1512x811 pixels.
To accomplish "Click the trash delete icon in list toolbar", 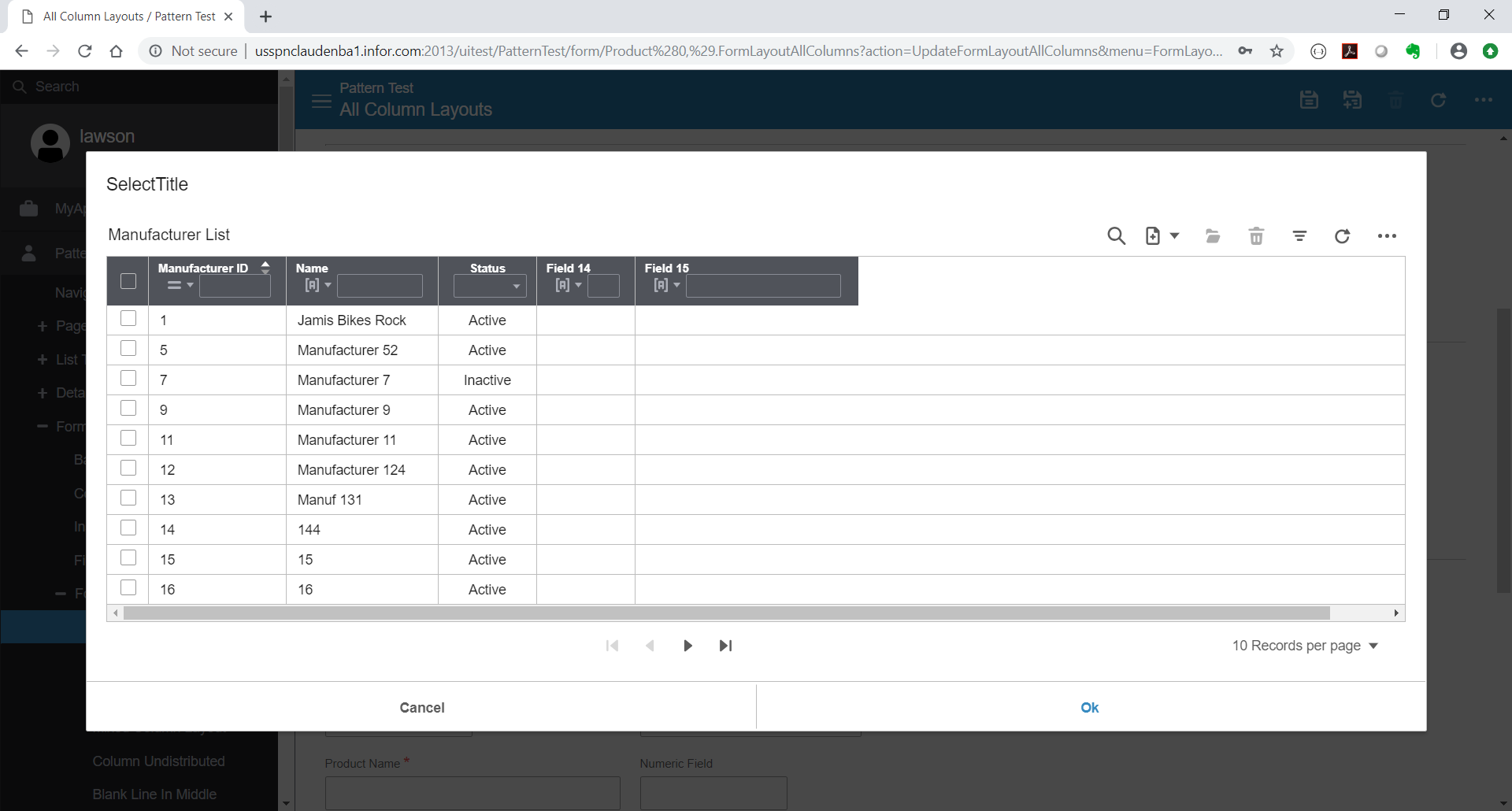I will click(1256, 235).
